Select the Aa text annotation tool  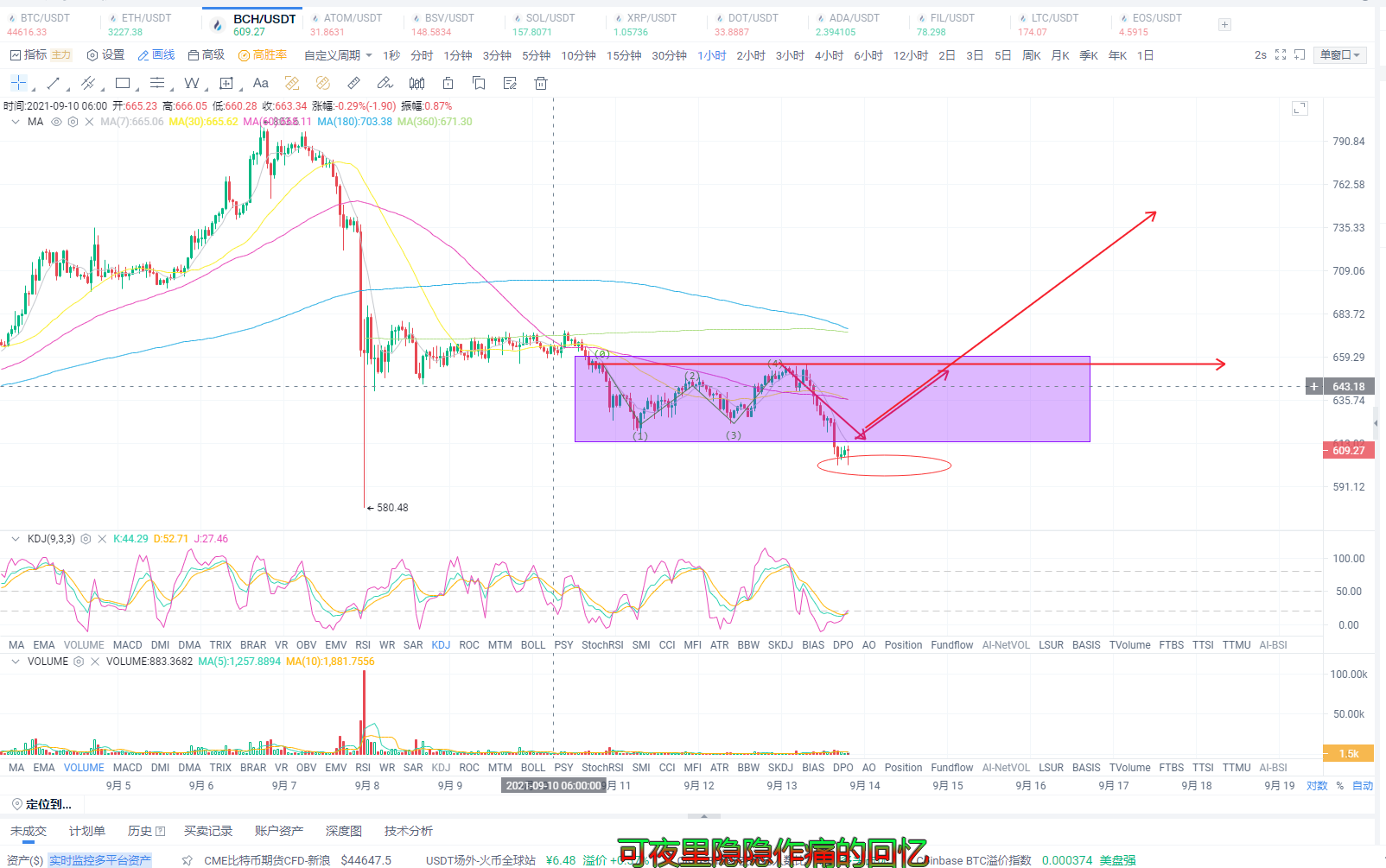coord(261,83)
